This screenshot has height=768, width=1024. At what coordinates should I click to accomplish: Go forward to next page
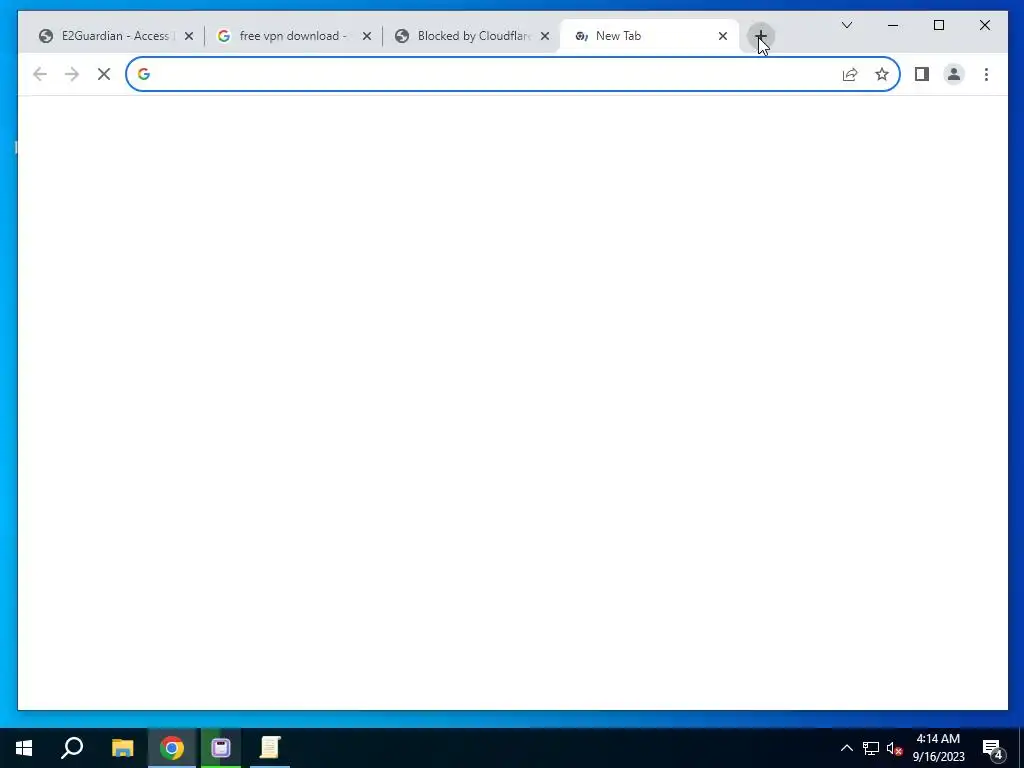tap(72, 74)
